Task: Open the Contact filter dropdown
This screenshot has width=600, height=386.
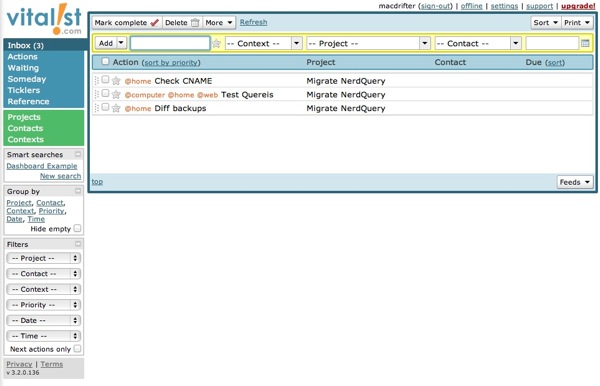Action: pyautogui.click(x=44, y=274)
